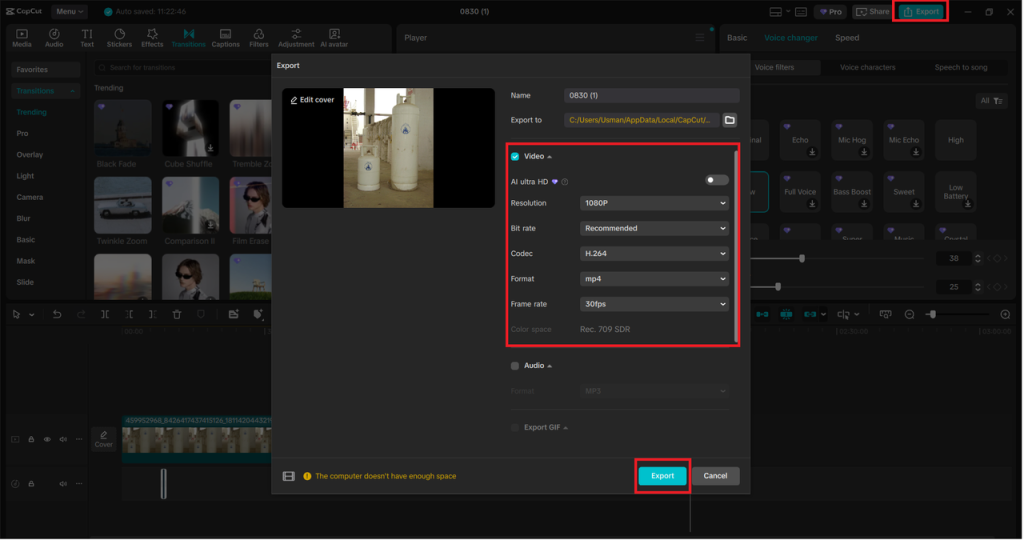The height and width of the screenshot is (540, 1024).
Task: Adjust the timeline zoom slider
Action: (x=932, y=314)
